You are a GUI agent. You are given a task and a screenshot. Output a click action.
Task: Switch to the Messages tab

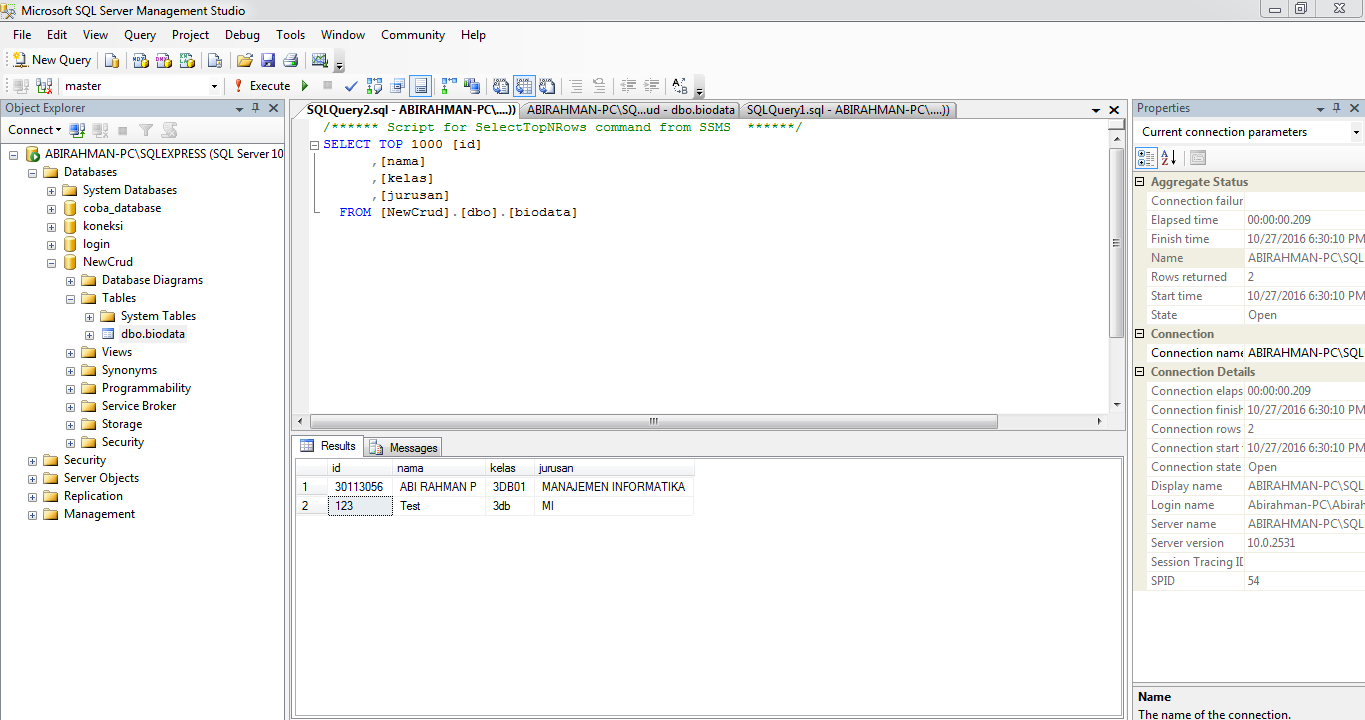[402, 447]
